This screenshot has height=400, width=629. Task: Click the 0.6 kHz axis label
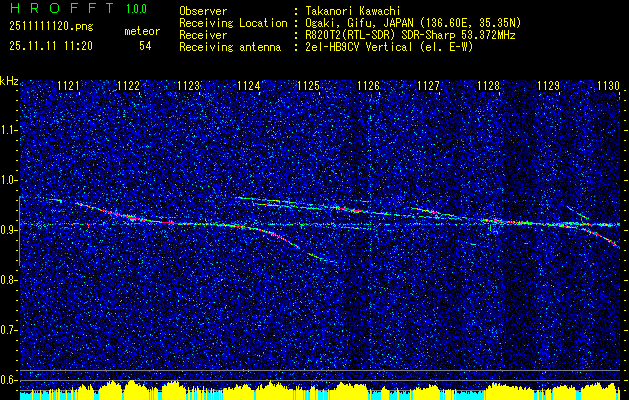pos(8,380)
